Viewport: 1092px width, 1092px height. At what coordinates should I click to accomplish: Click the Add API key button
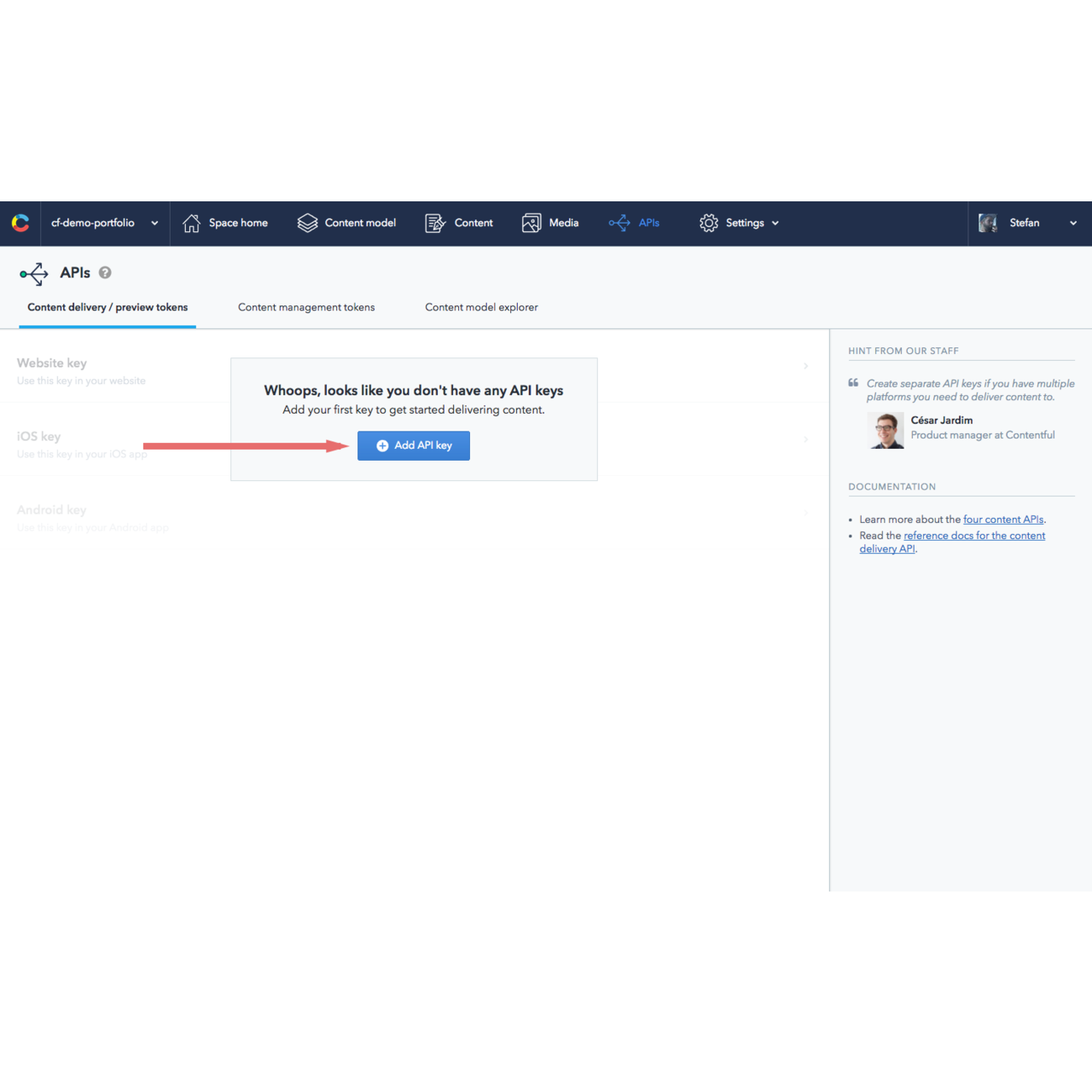[x=414, y=445]
